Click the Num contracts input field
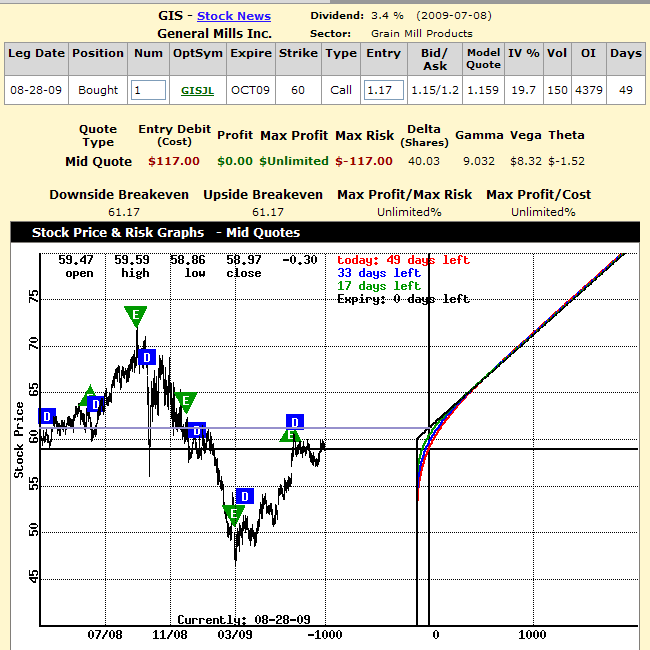The width and height of the screenshot is (650, 650). (148, 90)
